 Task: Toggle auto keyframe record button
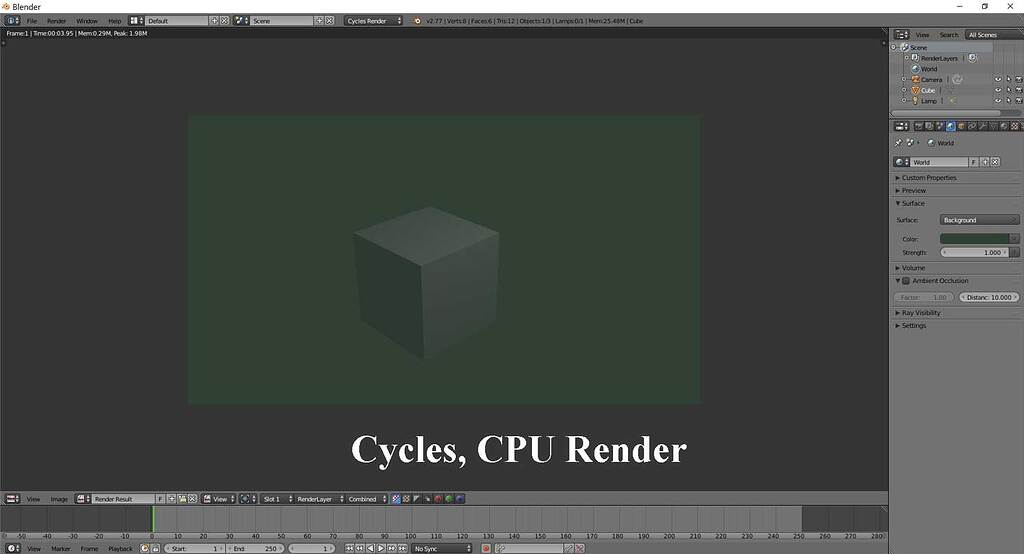[x=486, y=549]
